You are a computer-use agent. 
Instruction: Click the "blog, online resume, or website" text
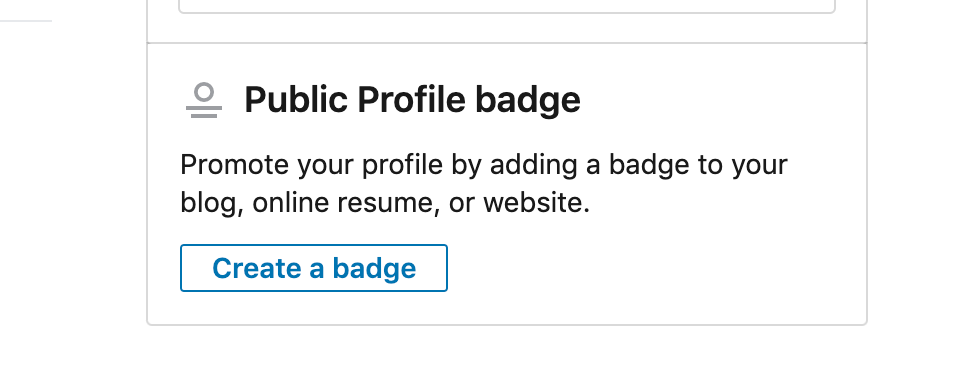(385, 203)
